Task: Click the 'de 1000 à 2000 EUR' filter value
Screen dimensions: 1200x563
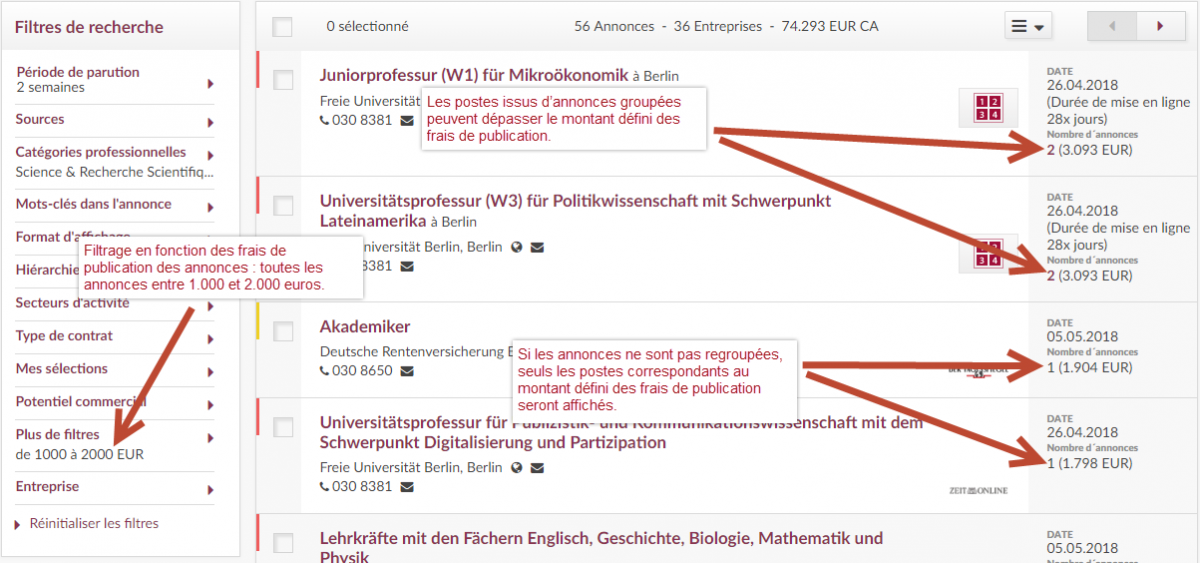Action: [80, 454]
